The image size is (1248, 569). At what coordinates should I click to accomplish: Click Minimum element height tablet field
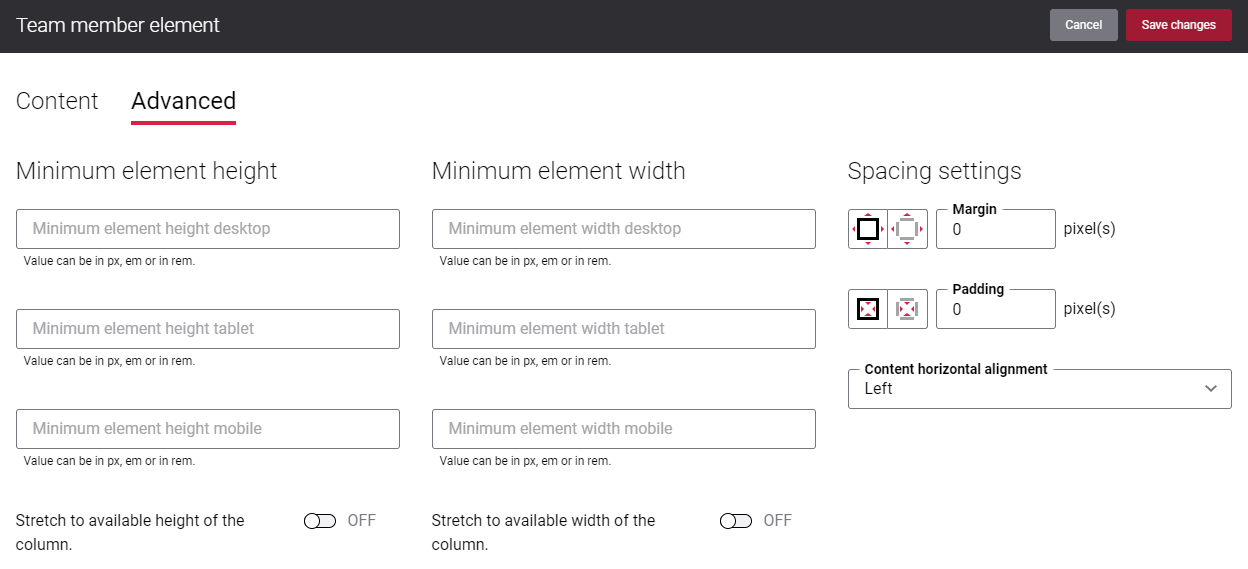[208, 329]
